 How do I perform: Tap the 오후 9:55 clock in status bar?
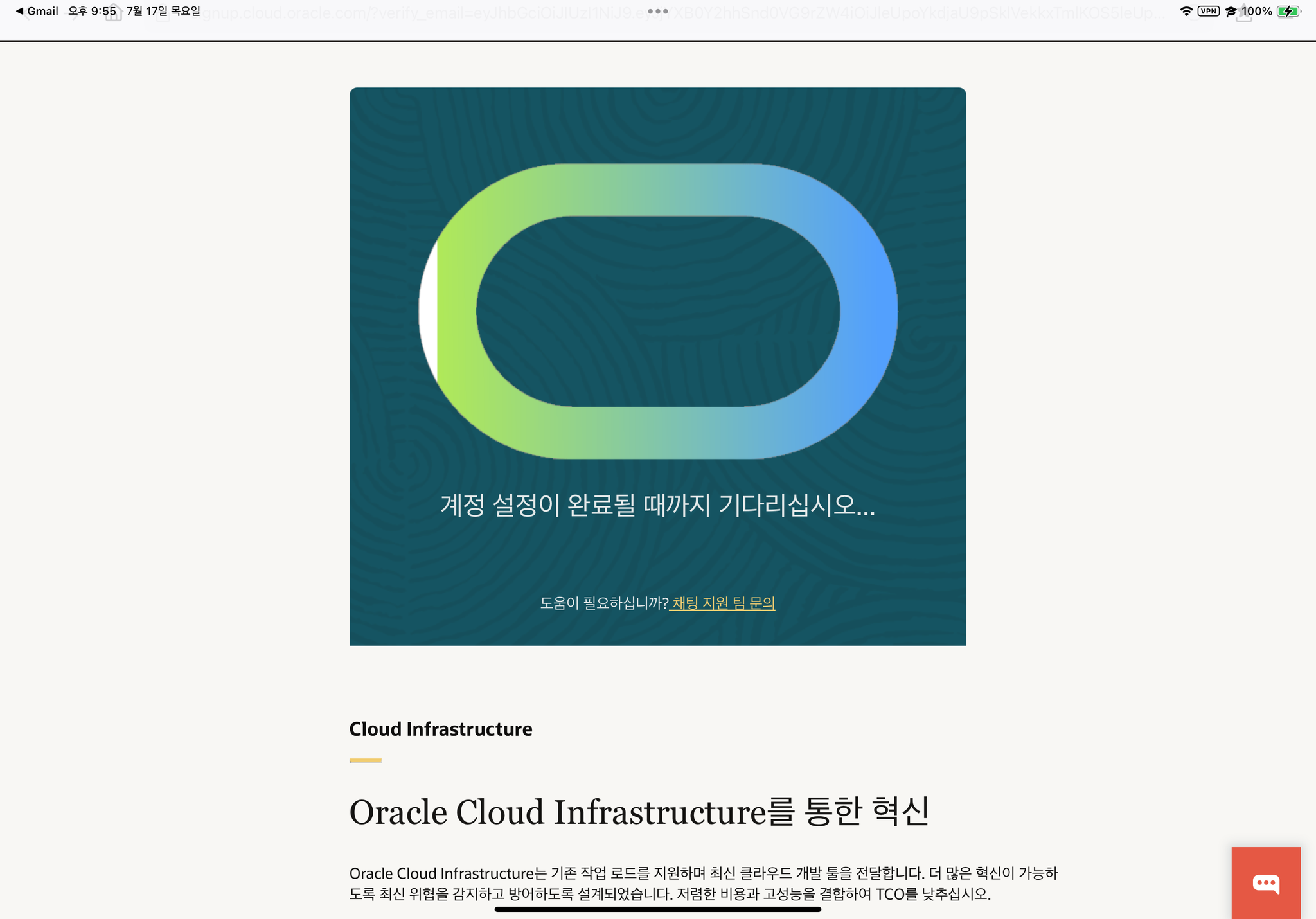click(92, 11)
